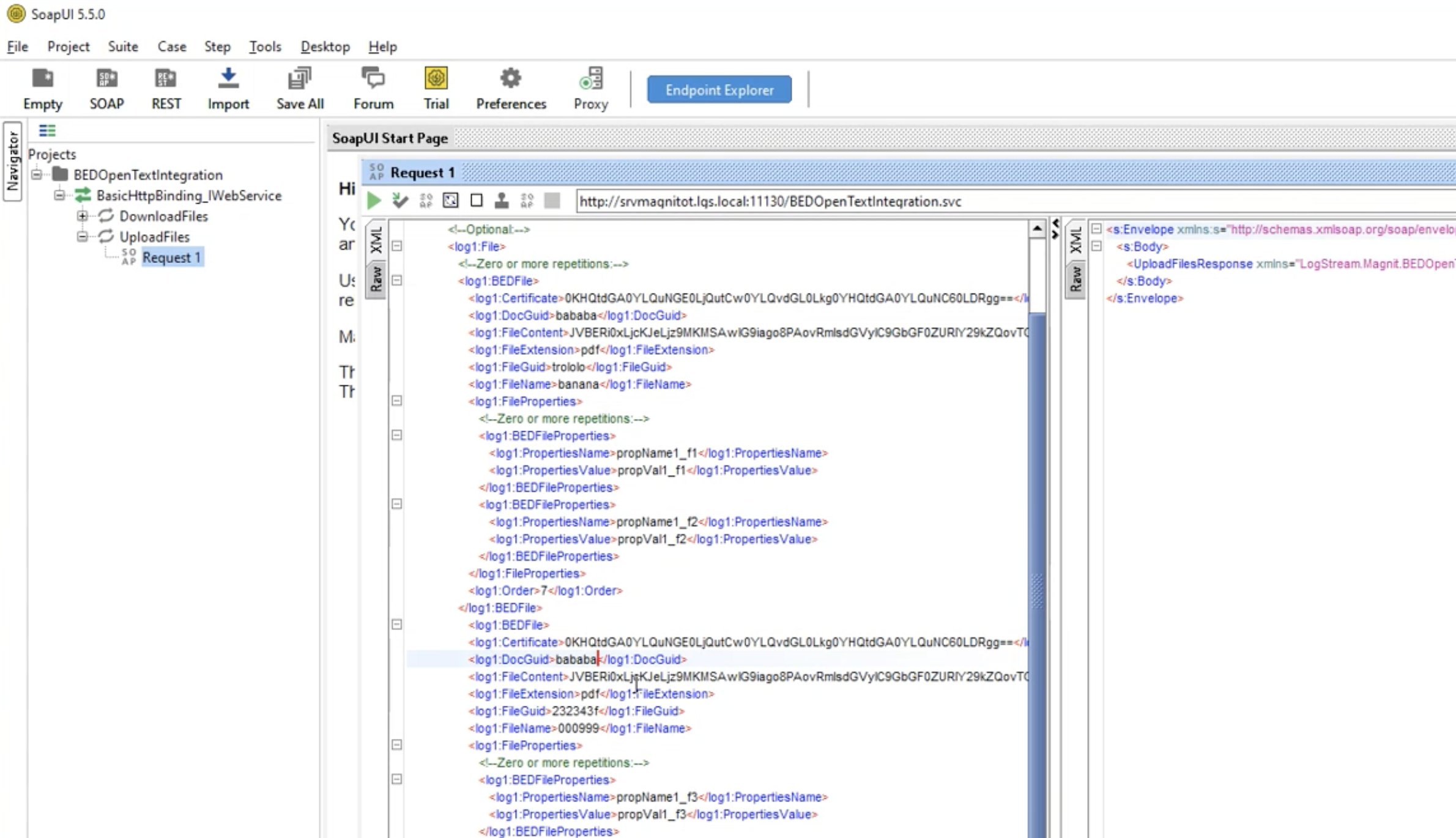Add this request to a TestCase
This screenshot has height=838, width=1456.
click(400, 201)
